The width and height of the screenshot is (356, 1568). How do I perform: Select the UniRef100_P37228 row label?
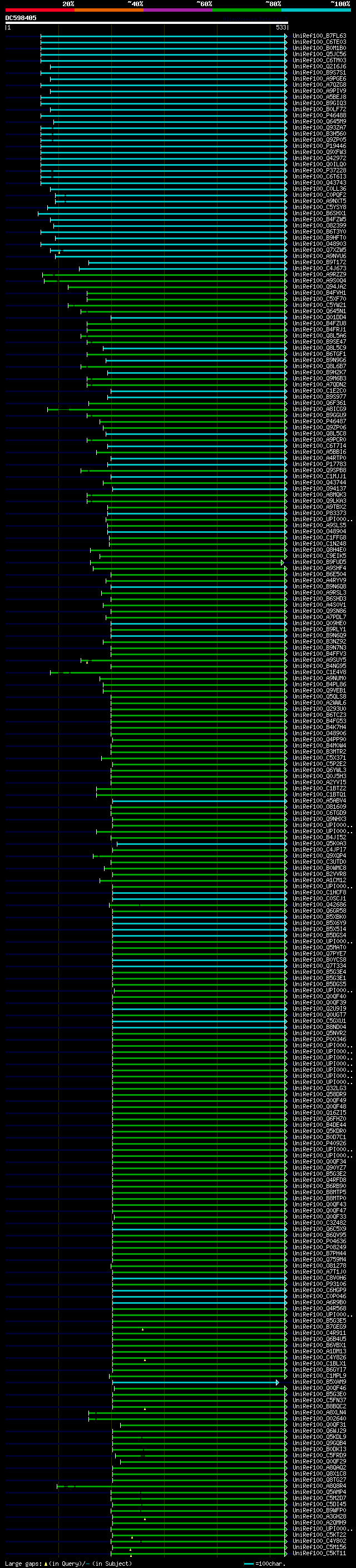point(319,170)
